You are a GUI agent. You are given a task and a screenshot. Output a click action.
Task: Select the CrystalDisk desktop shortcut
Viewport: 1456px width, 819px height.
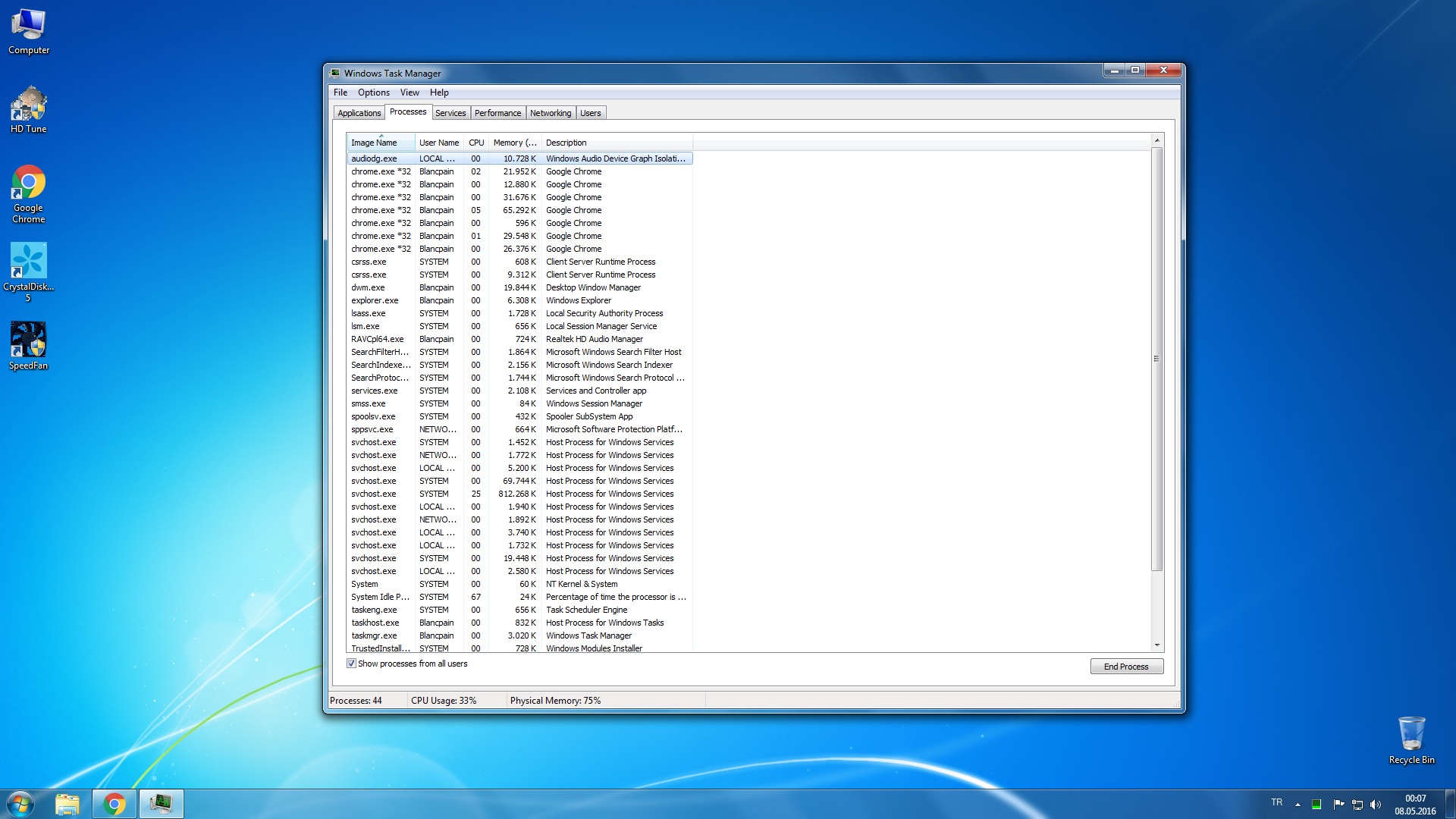(x=29, y=273)
